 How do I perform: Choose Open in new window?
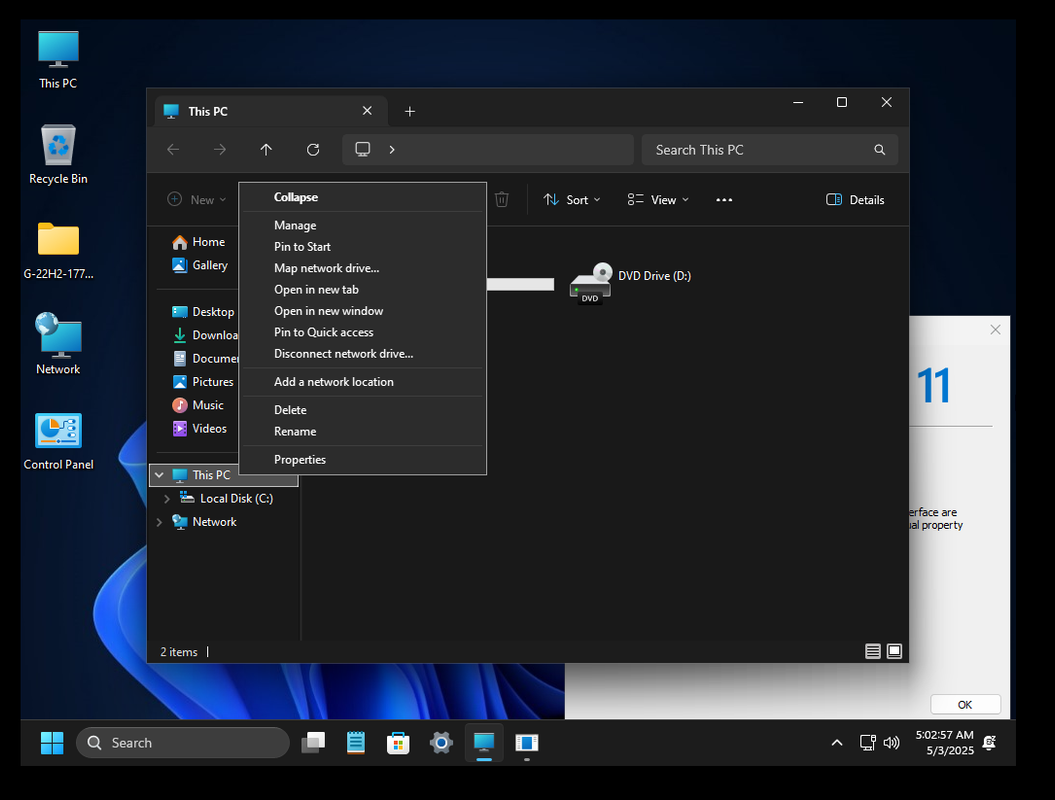[x=363, y=311]
